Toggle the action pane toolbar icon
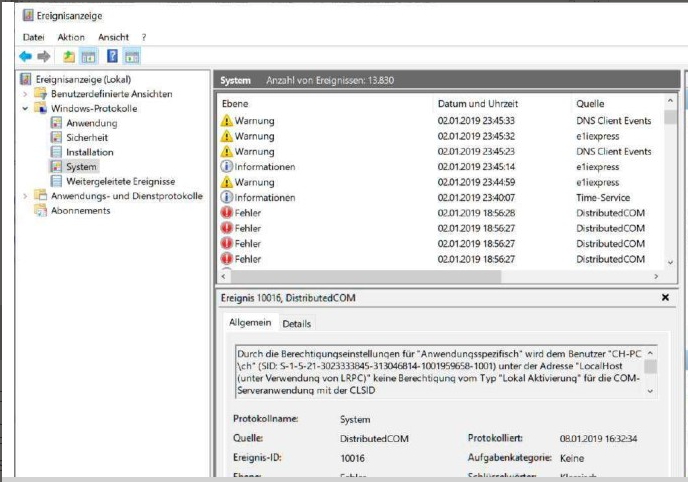Screen dimensions: 688x482 132,56
